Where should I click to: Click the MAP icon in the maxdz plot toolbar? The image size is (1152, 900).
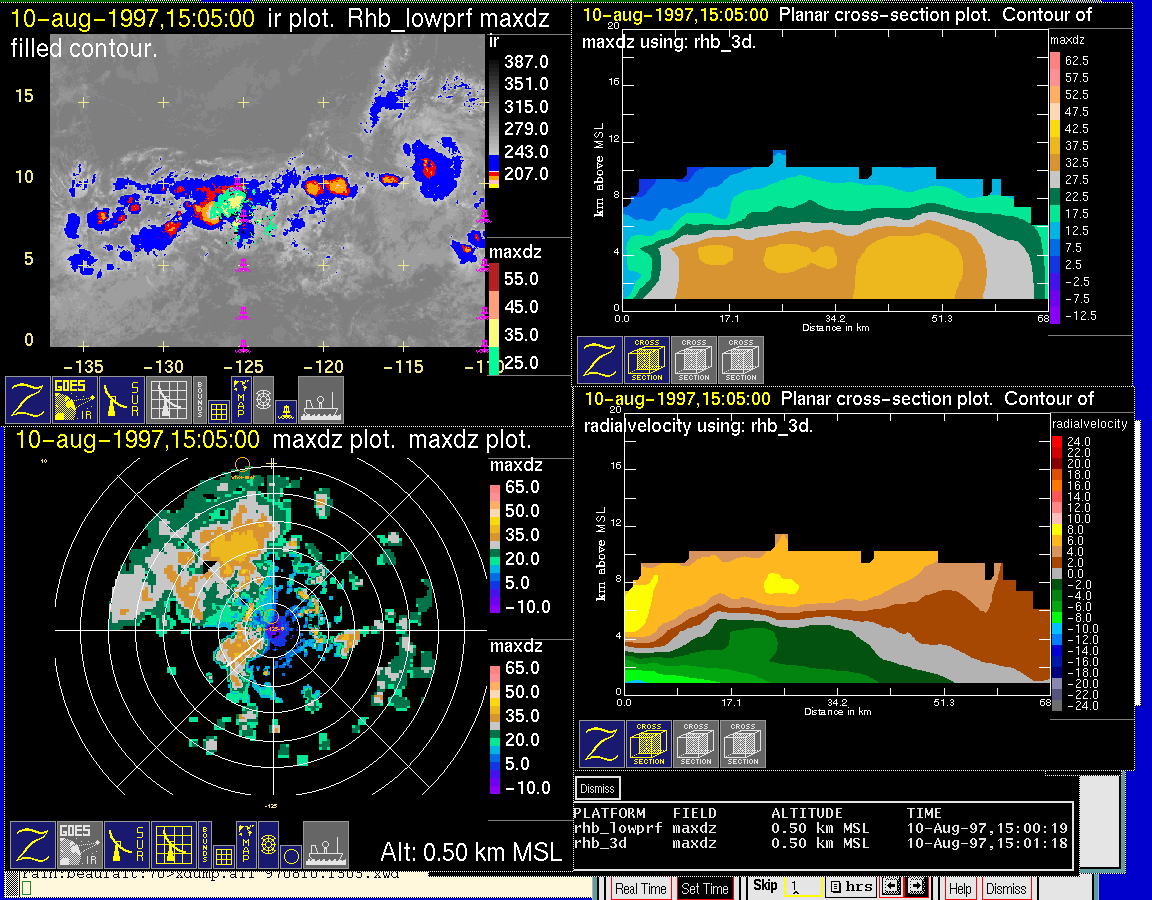(246, 845)
